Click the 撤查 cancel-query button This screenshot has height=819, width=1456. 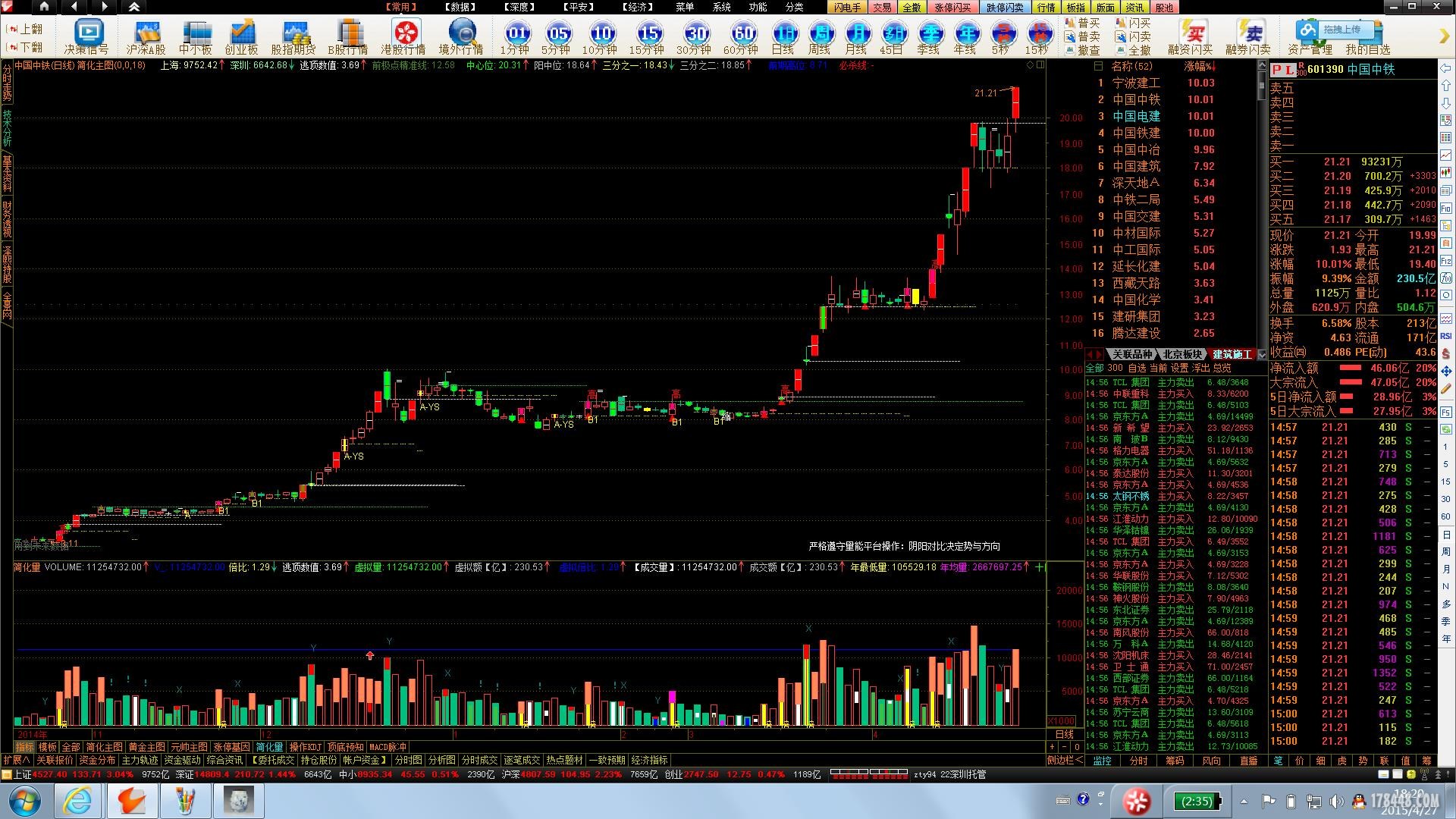(1082, 50)
